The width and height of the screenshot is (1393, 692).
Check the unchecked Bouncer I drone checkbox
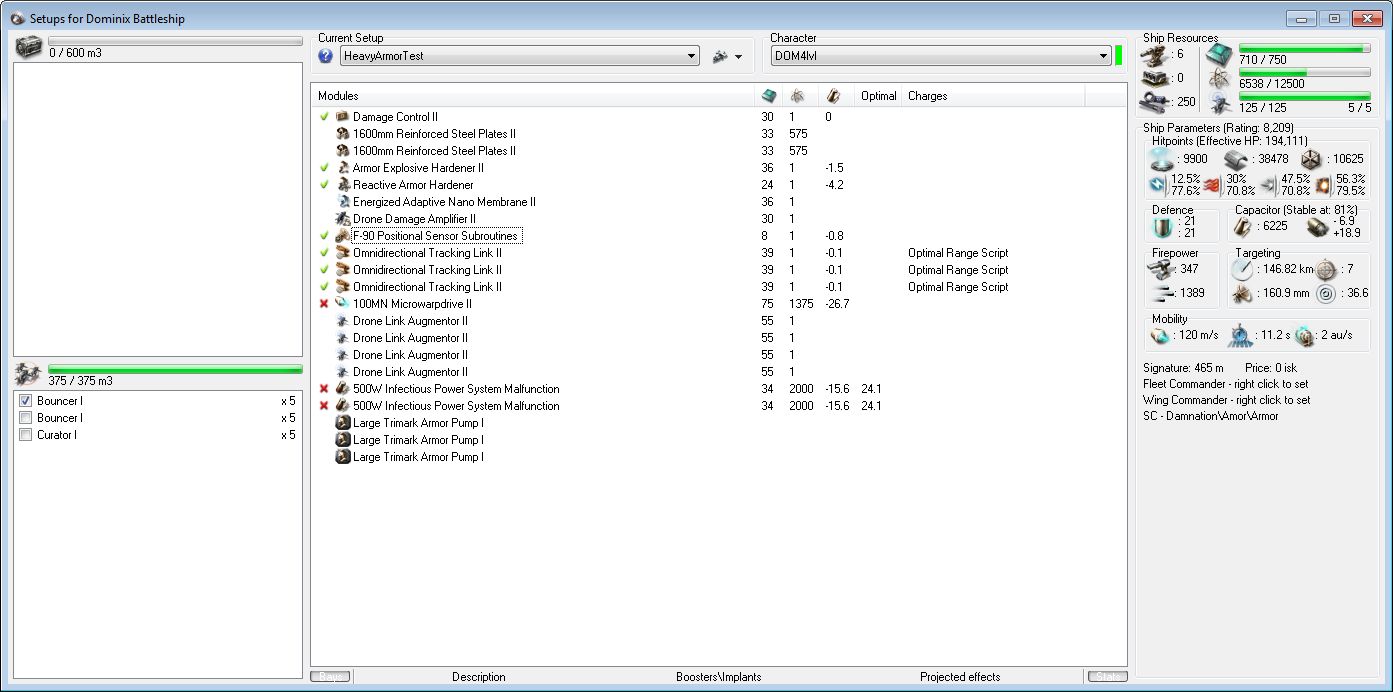(26, 418)
